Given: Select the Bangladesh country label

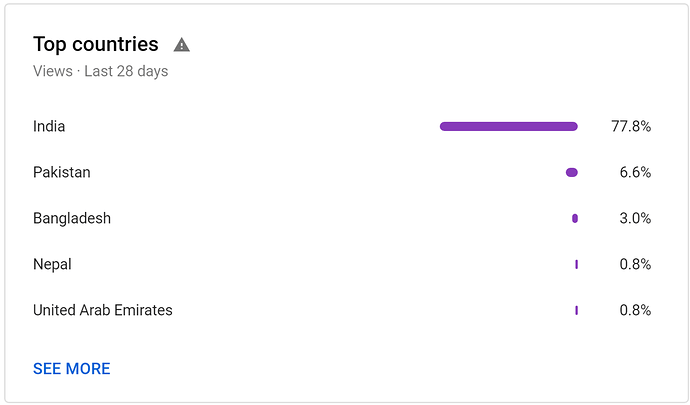Looking at the screenshot, I should pyautogui.click(x=72, y=218).
